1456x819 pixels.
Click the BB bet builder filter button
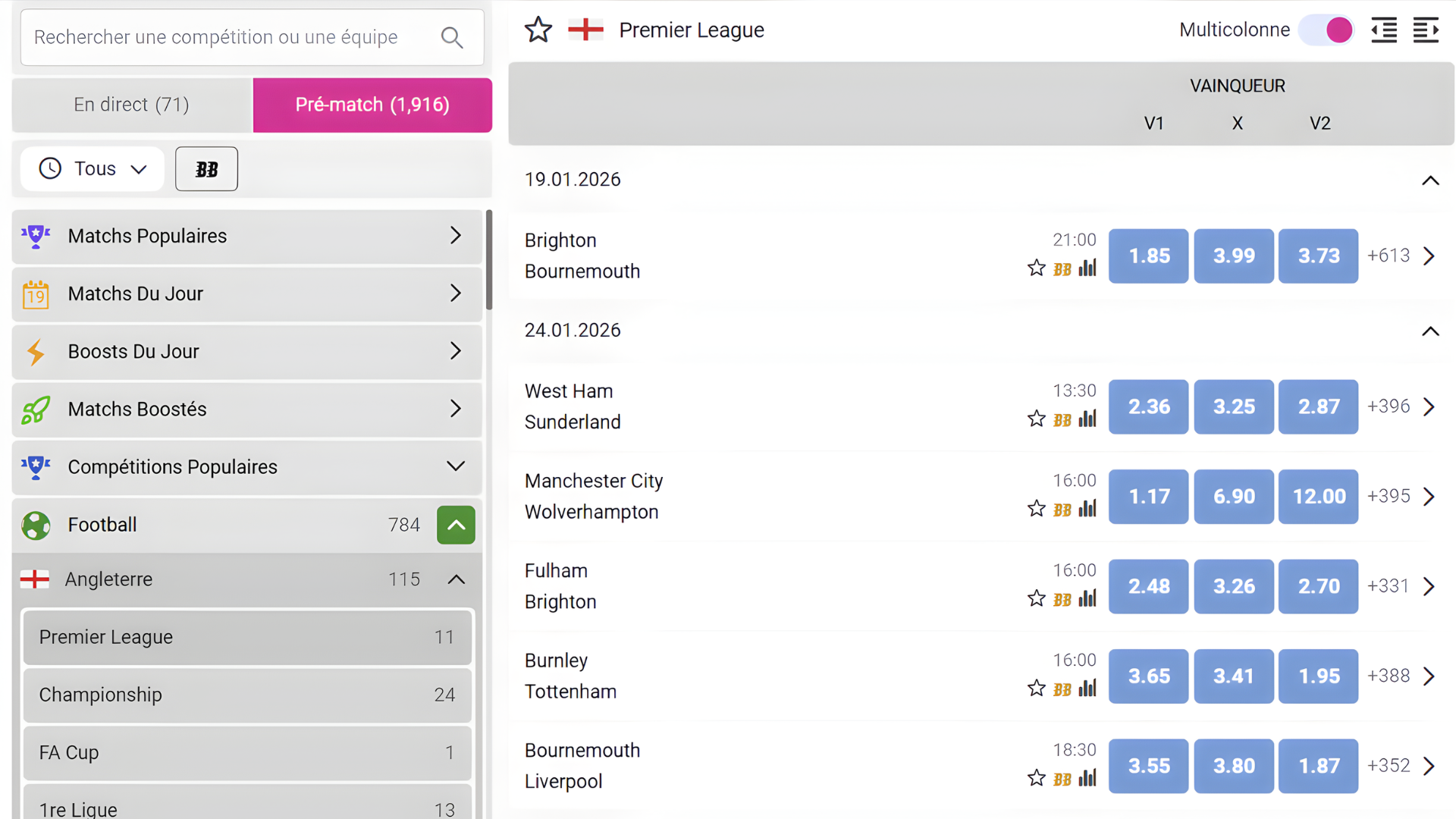pyautogui.click(x=206, y=169)
